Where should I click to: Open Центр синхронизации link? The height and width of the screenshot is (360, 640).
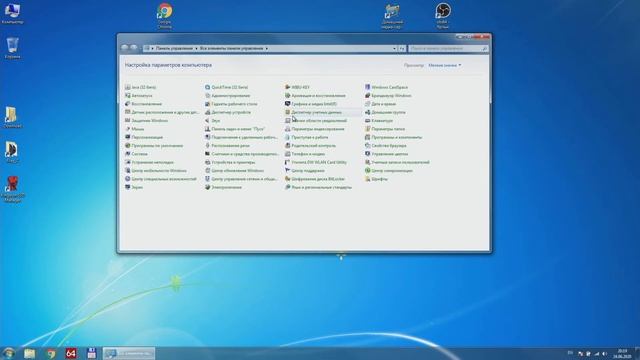pos(392,171)
